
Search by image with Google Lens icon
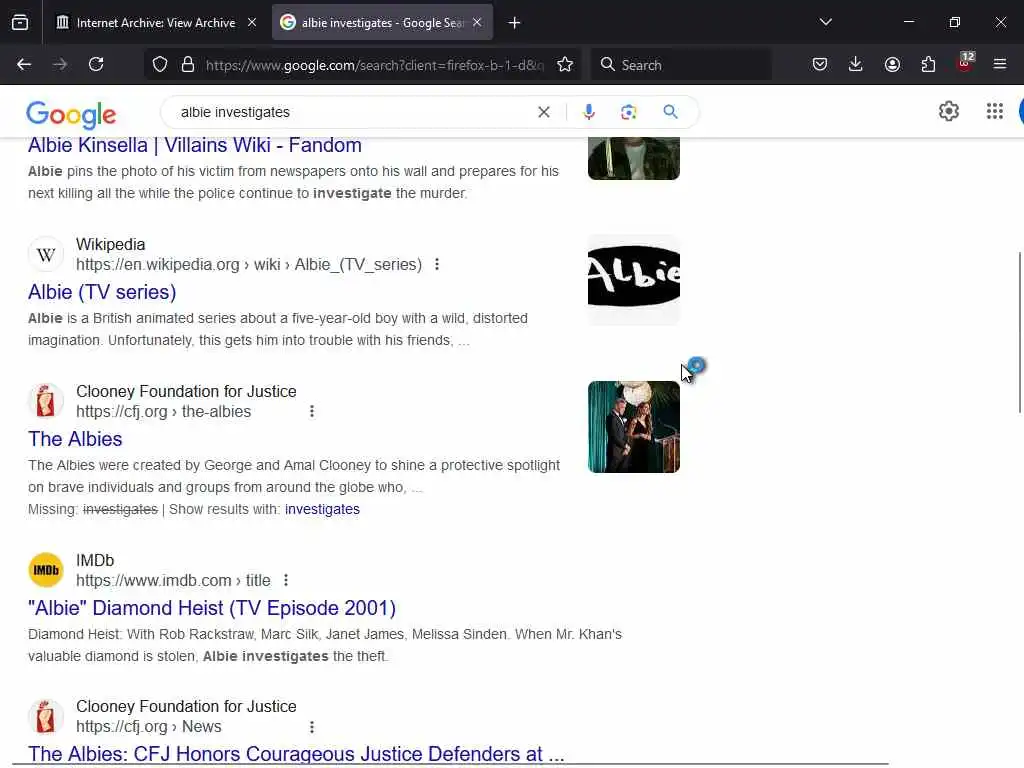629,112
